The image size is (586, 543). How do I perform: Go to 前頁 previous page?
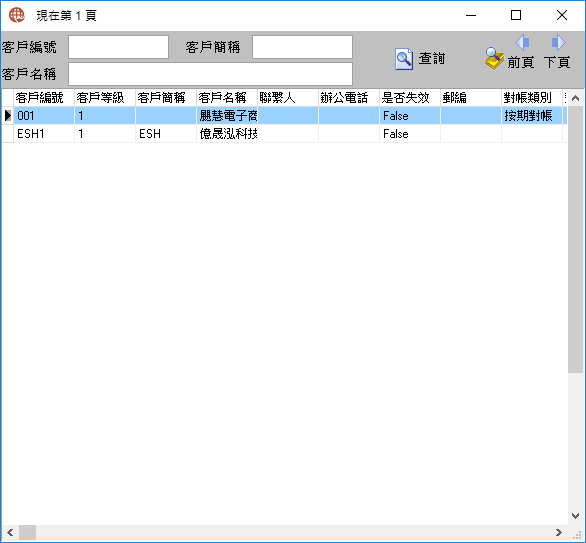click(x=521, y=62)
